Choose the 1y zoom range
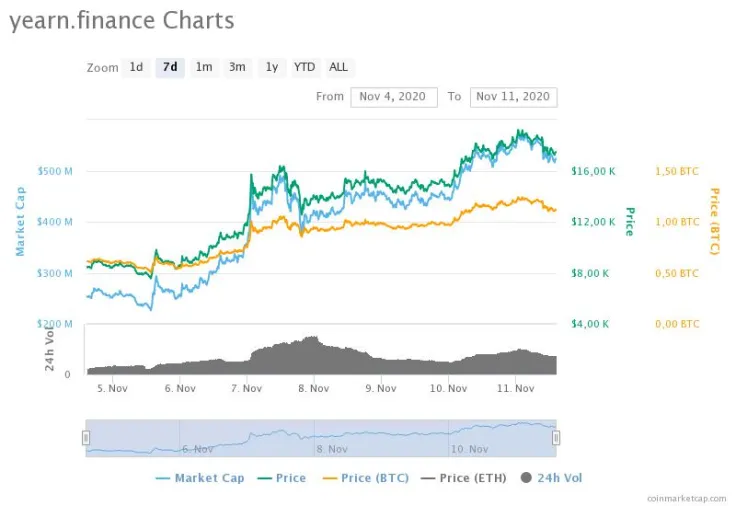 coord(271,67)
